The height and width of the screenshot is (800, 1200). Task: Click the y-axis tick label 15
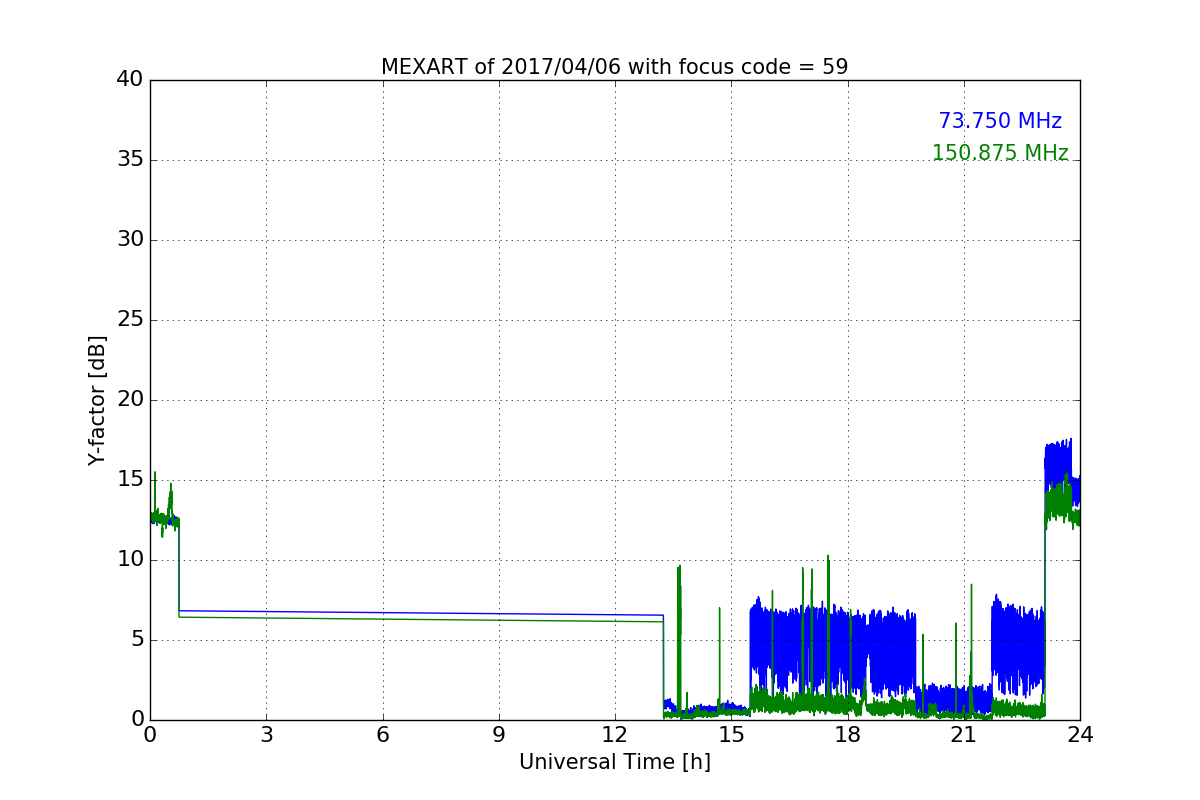point(130,480)
